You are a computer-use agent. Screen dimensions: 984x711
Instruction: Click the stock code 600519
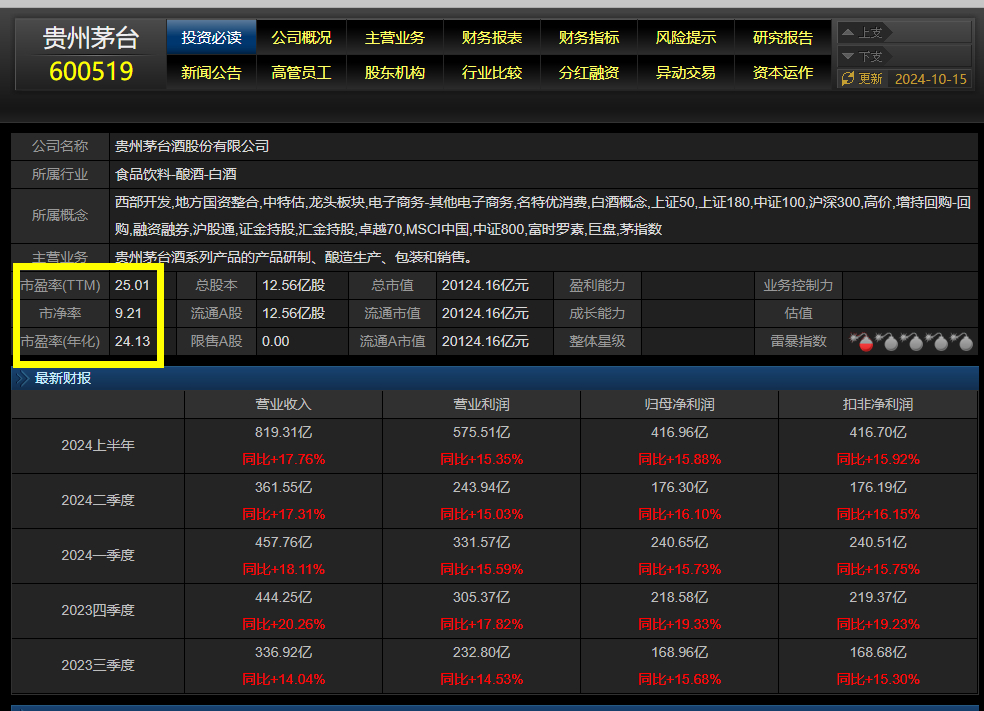click(x=91, y=72)
